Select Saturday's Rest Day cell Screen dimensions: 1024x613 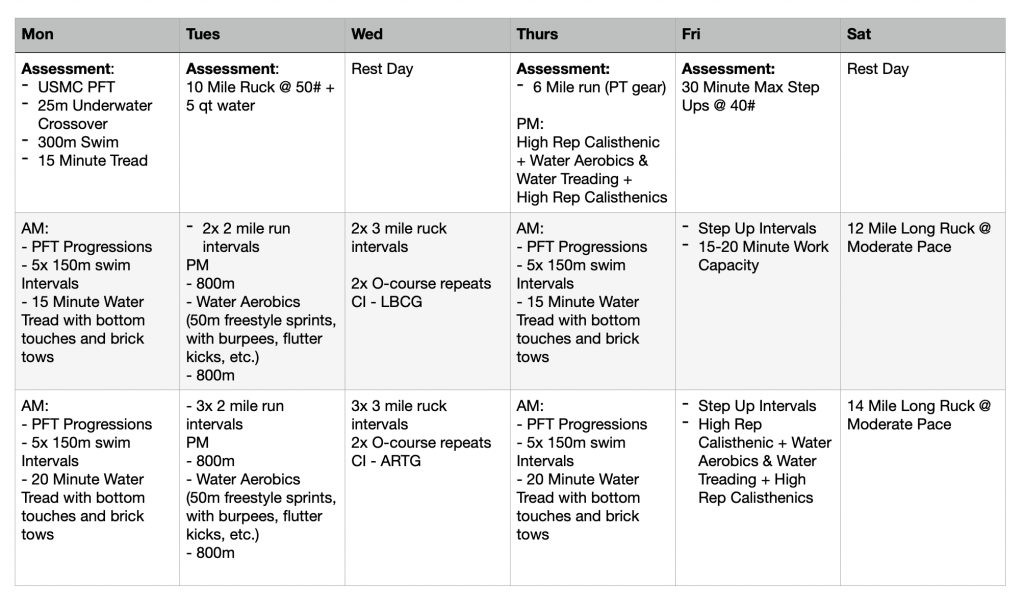coord(877,70)
